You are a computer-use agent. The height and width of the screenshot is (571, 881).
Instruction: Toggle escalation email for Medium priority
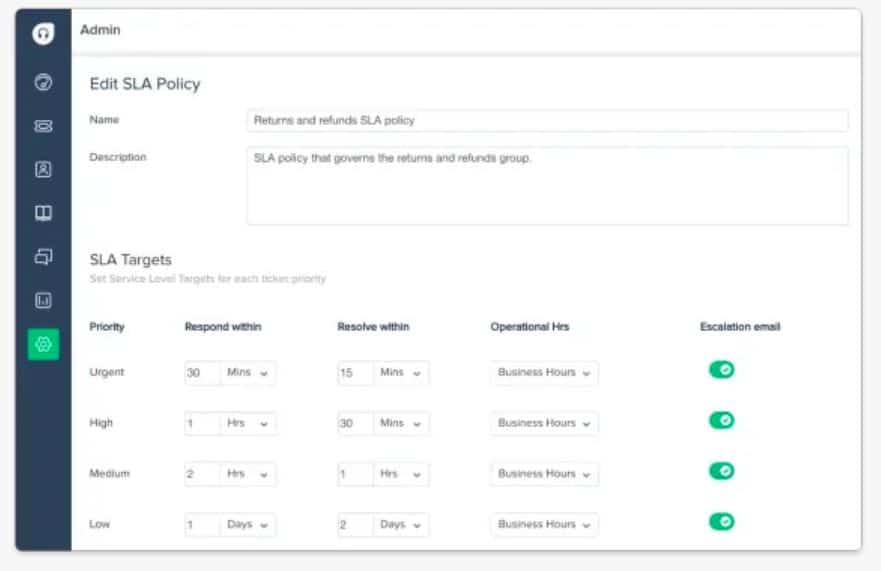point(721,471)
